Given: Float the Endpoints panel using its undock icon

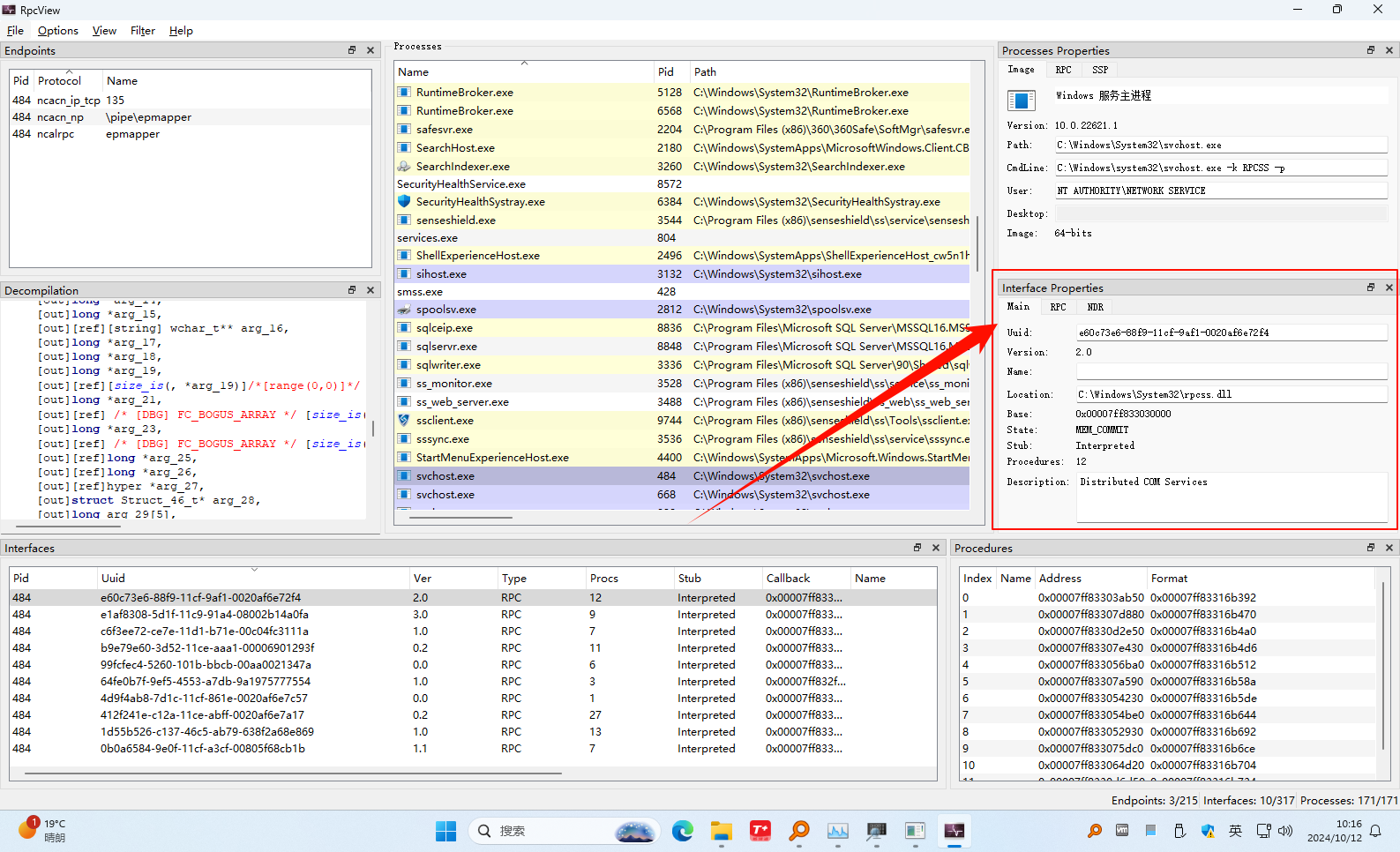Looking at the screenshot, I should click(352, 50).
